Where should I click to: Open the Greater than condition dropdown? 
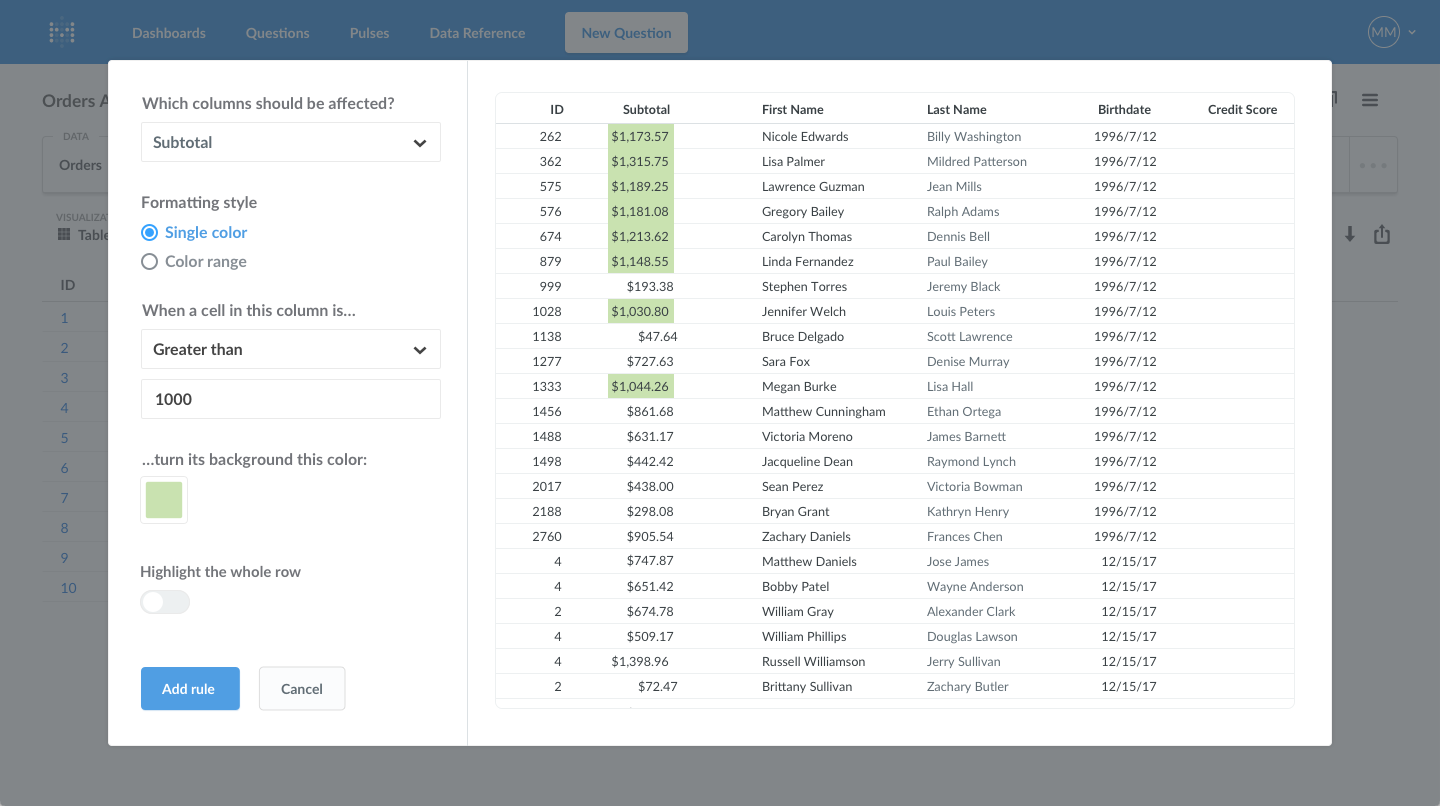tap(290, 349)
